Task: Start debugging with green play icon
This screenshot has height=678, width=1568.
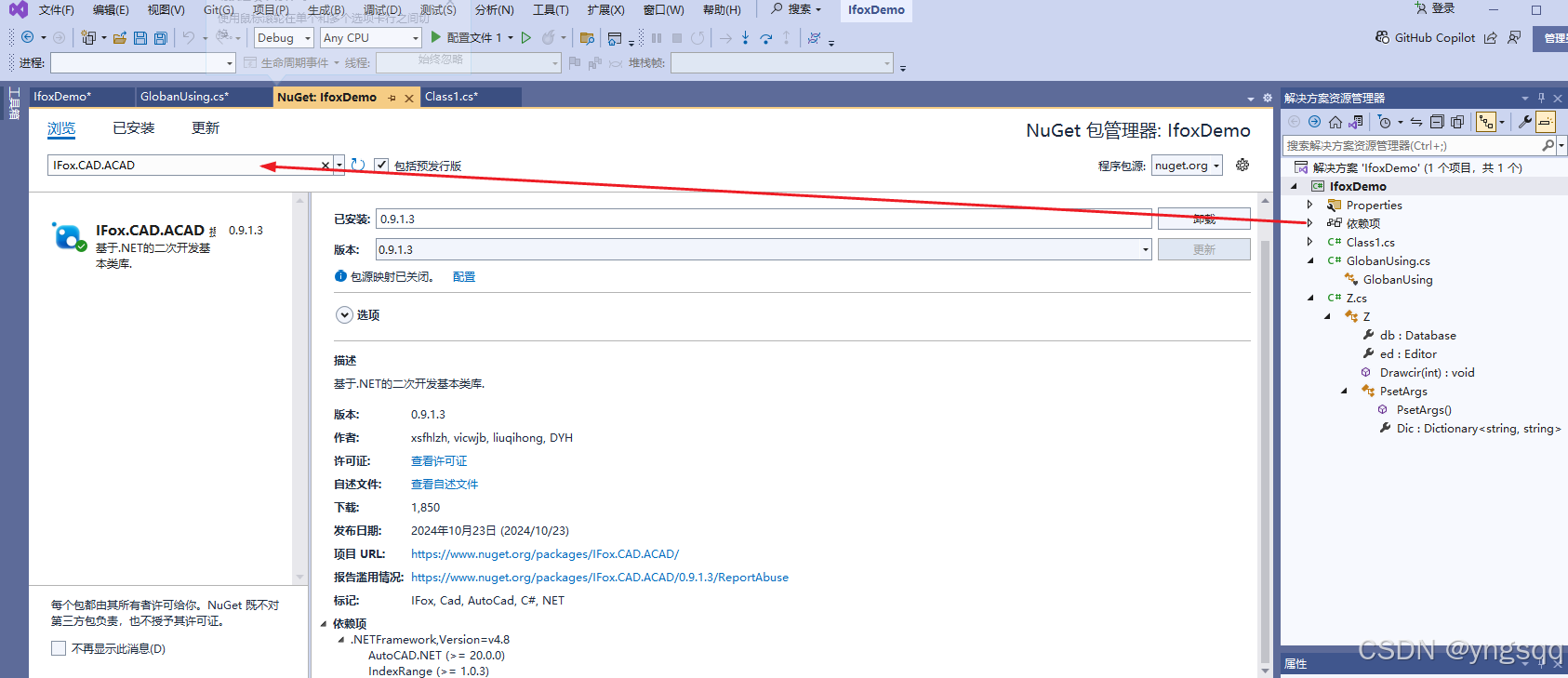Action: pyautogui.click(x=435, y=37)
